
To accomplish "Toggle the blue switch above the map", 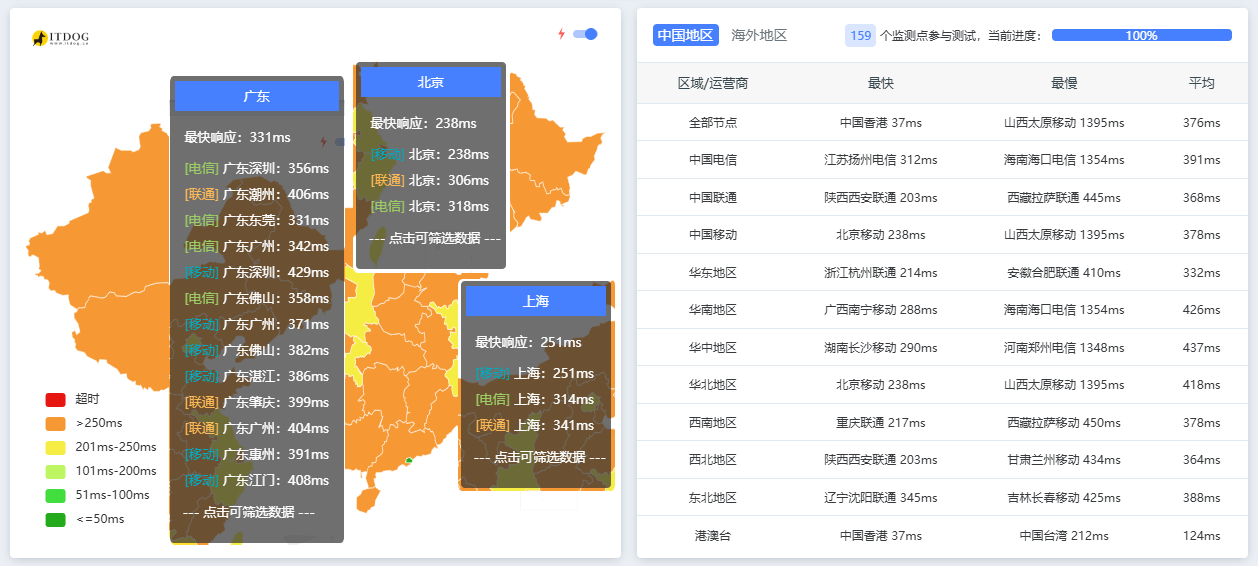I will pyautogui.click(x=585, y=34).
